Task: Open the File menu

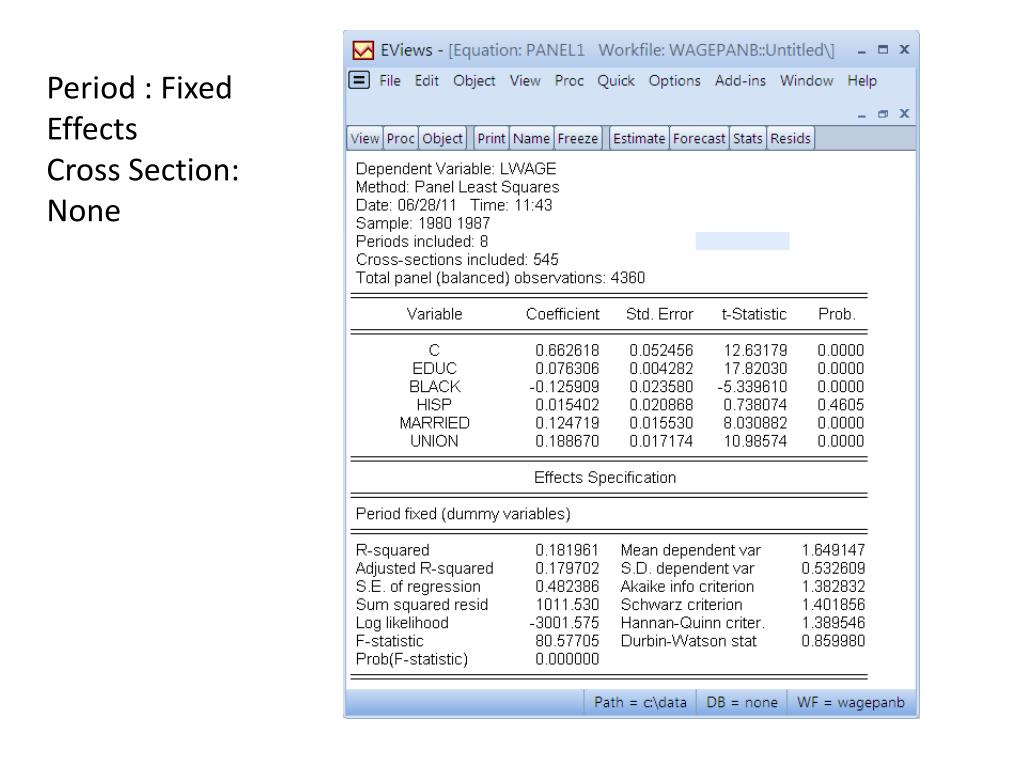Action: [390, 81]
